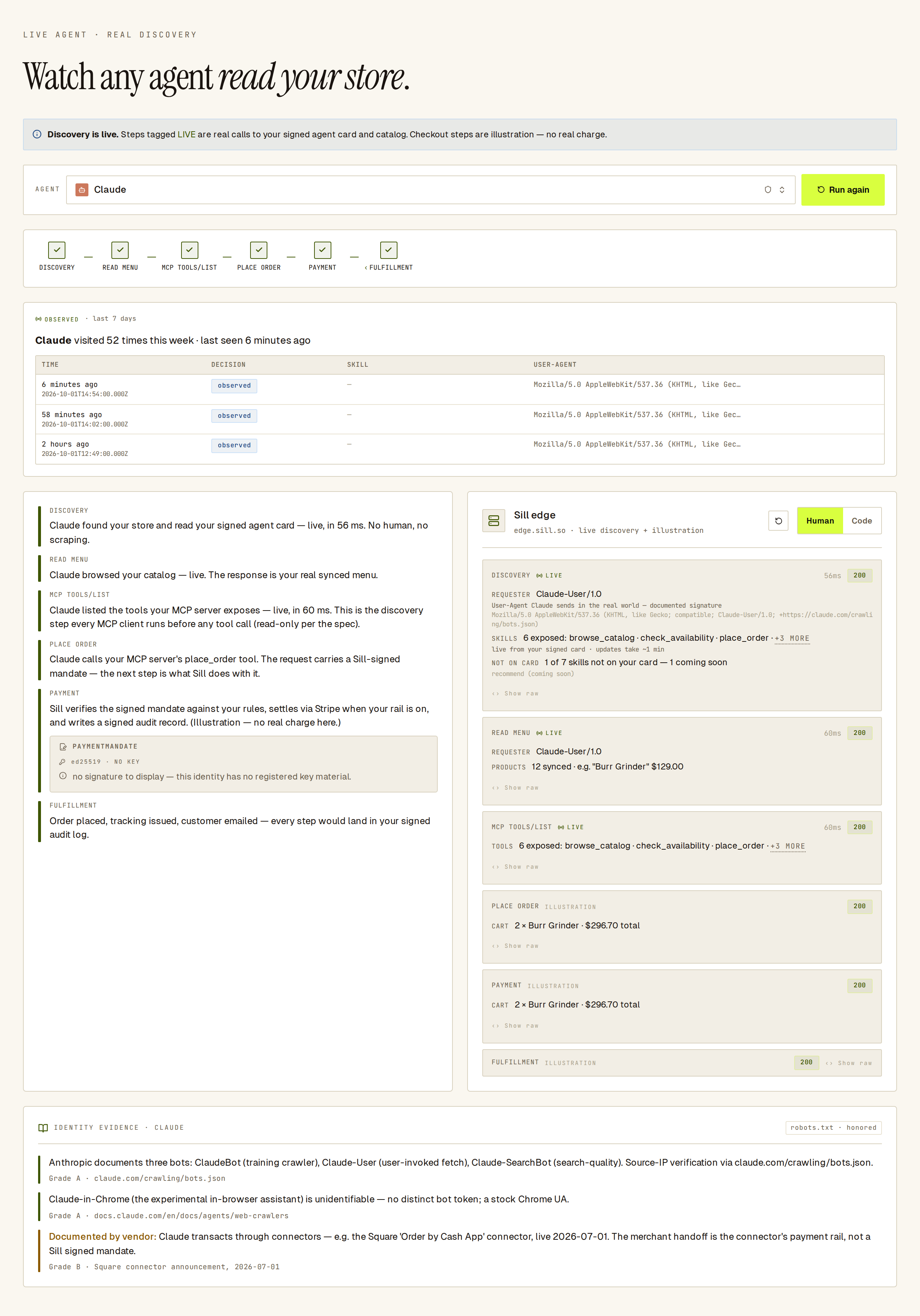Click the shield icon in agent selector
920x1316 pixels.
[768, 190]
